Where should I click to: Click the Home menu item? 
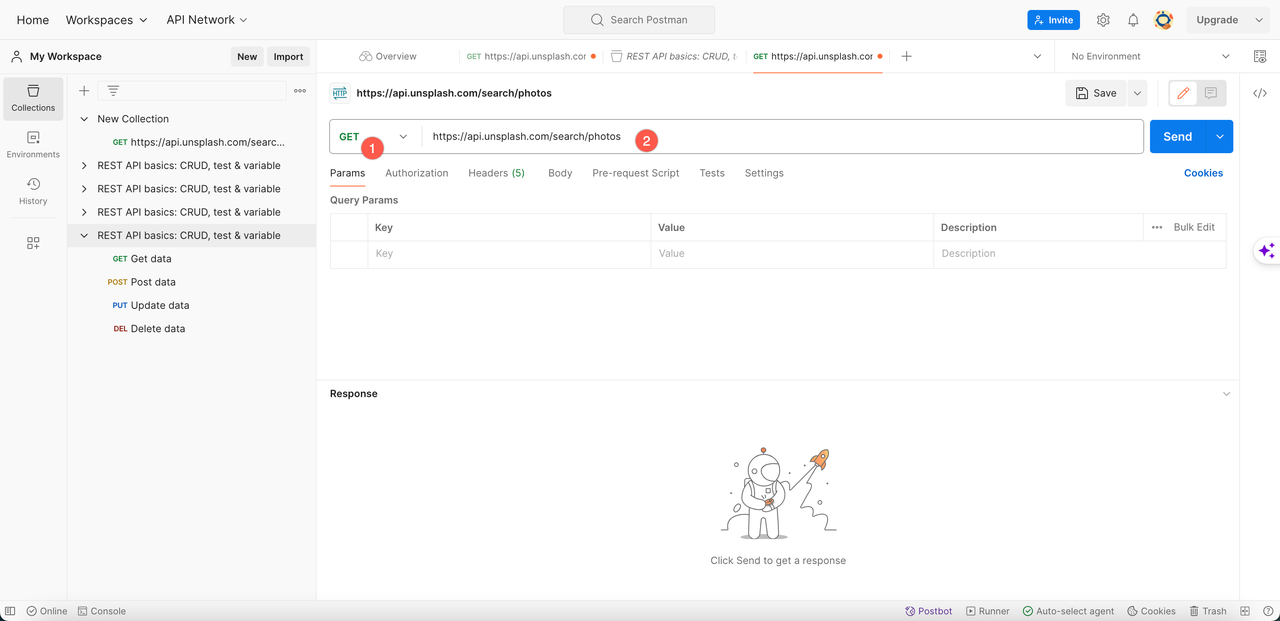tap(33, 20)
